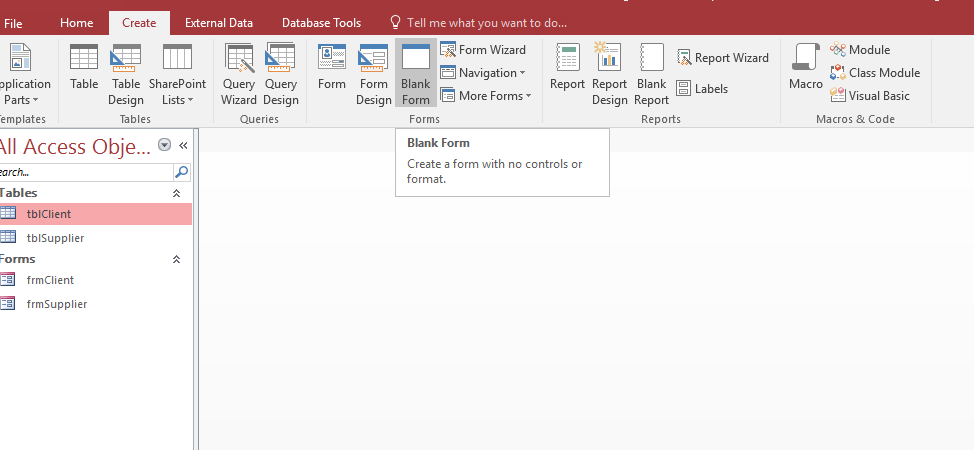This screenshot has height=450, width=974.
Task: Select the Create ribbon tab
Action: pos(139,23)
